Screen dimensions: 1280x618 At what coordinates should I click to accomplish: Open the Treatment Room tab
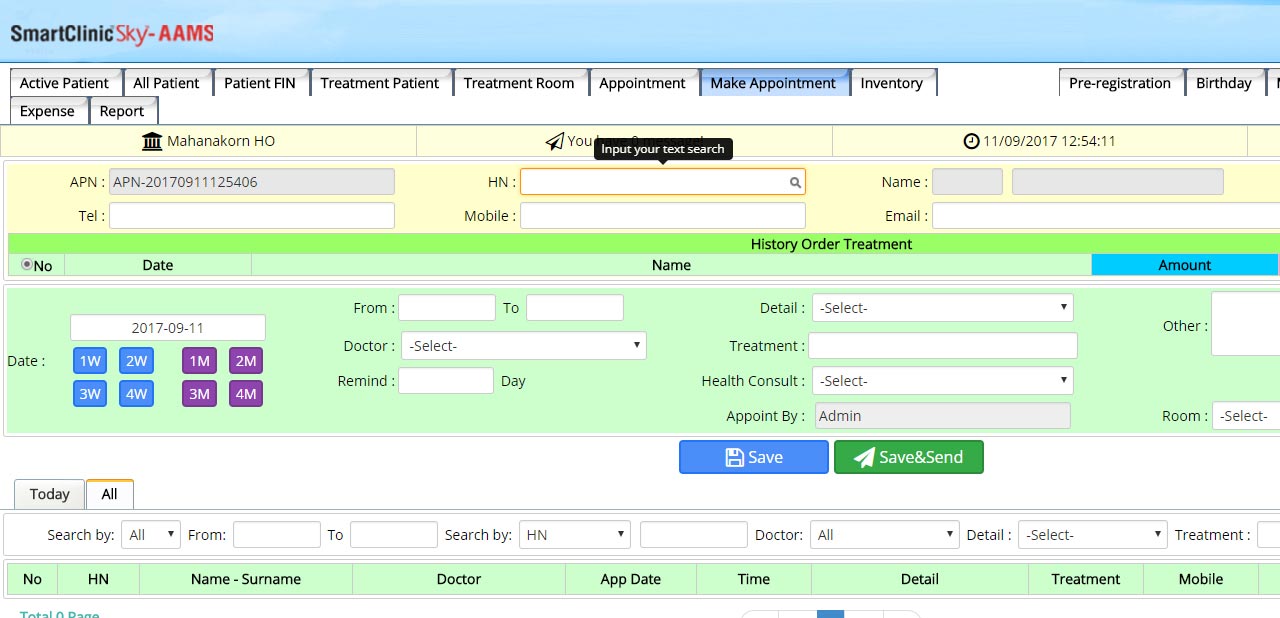[518, 83]
